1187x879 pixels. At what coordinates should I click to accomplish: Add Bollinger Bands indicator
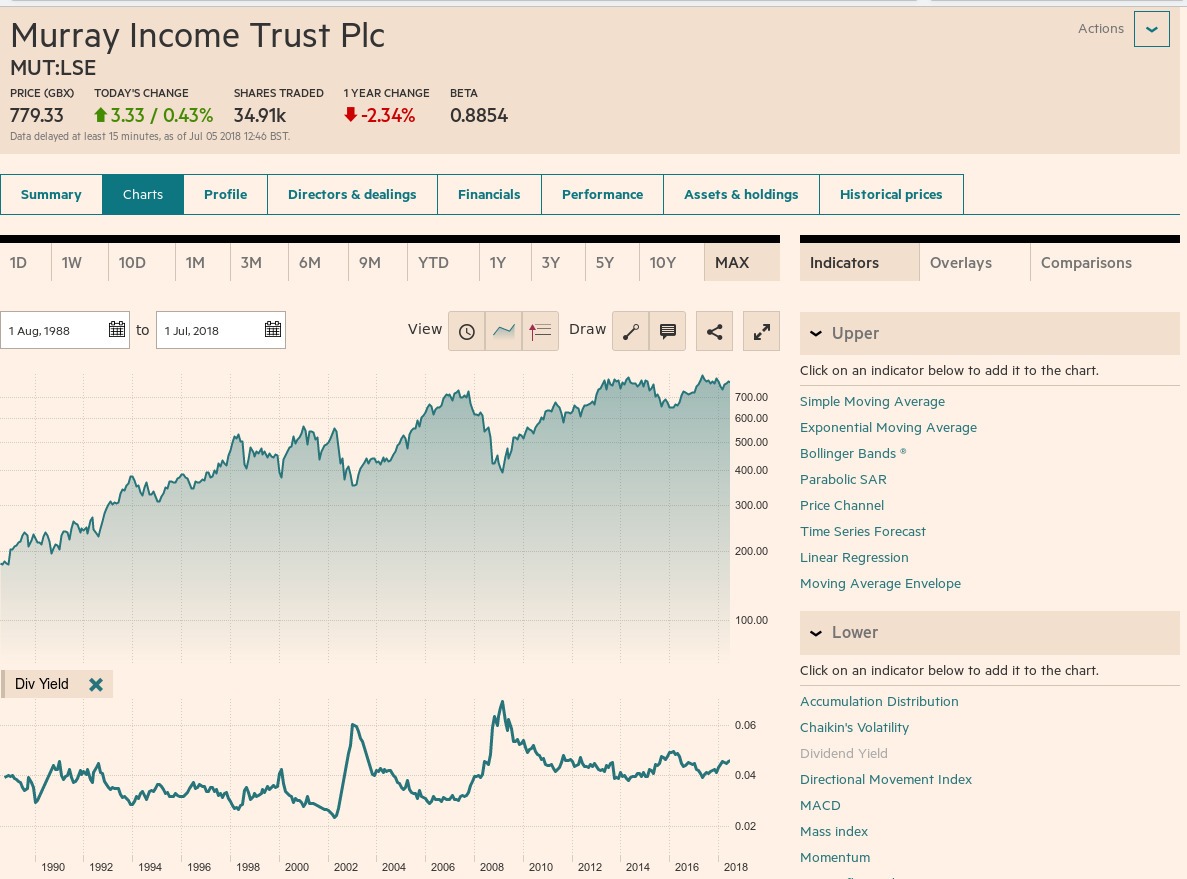[x=852, y=454]
